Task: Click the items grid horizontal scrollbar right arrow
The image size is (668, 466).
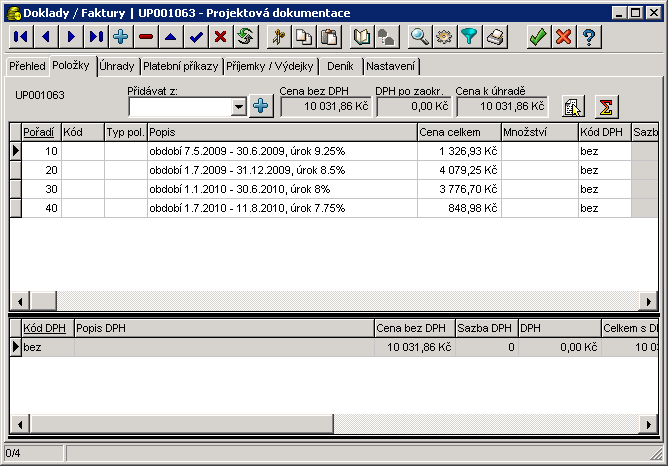Action: pyautogui.click(x=647, y=302)
